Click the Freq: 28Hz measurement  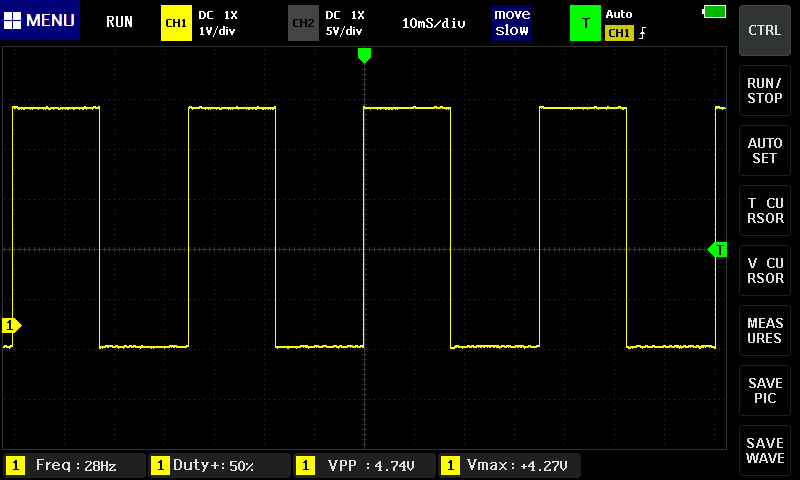tap(74, 465)
